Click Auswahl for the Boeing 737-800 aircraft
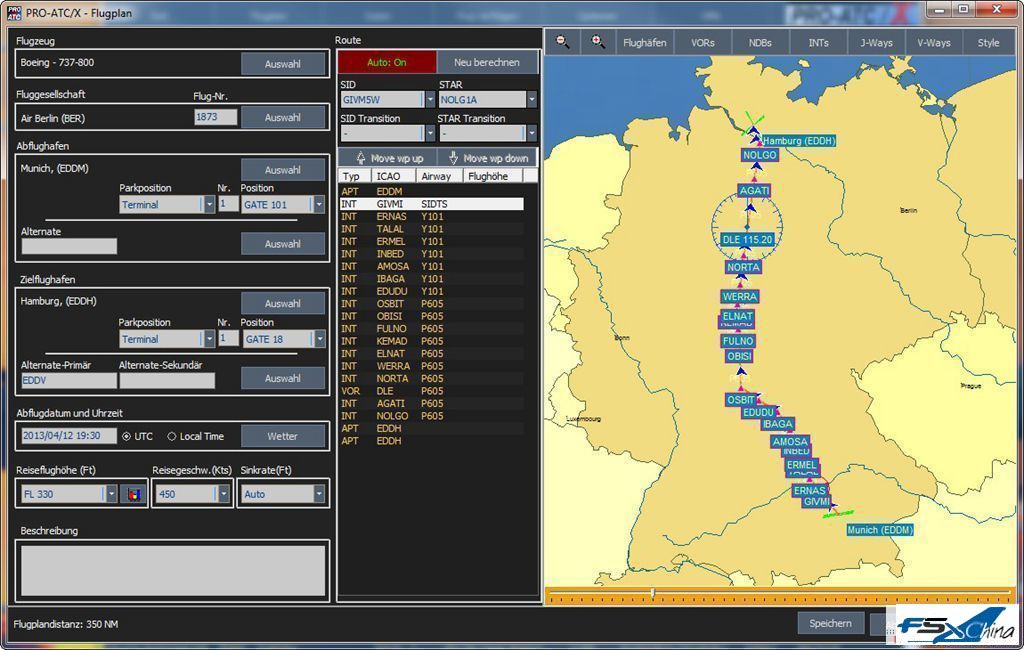 coord(283,64)
